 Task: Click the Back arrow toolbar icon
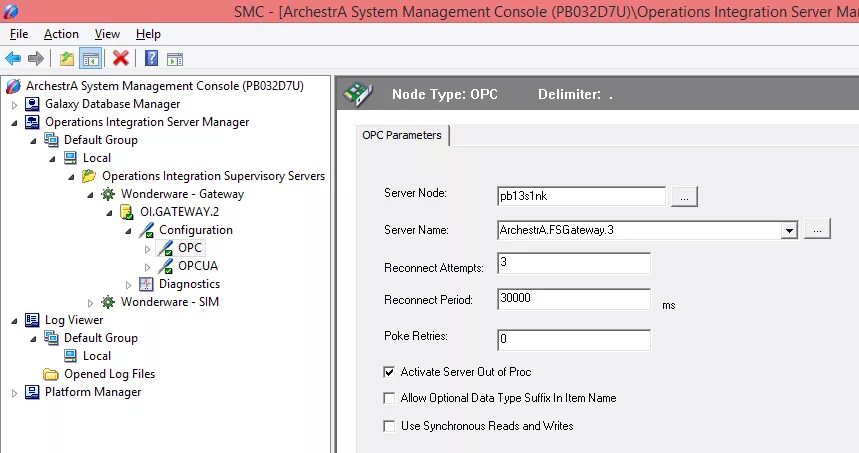13,58
